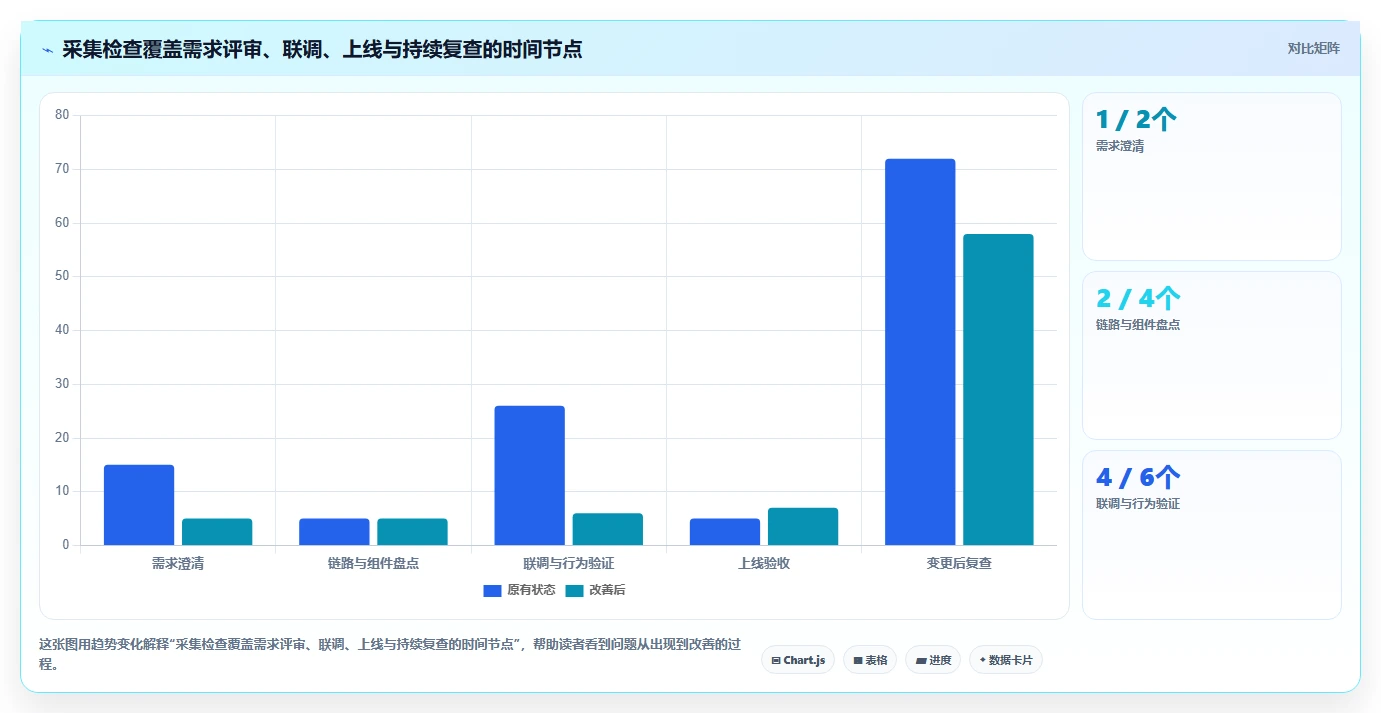The width and height of the screenshot is (1381, 713).
Task: Click the 链路与组件盘点 x-axis label
Action: click(373, 563)
